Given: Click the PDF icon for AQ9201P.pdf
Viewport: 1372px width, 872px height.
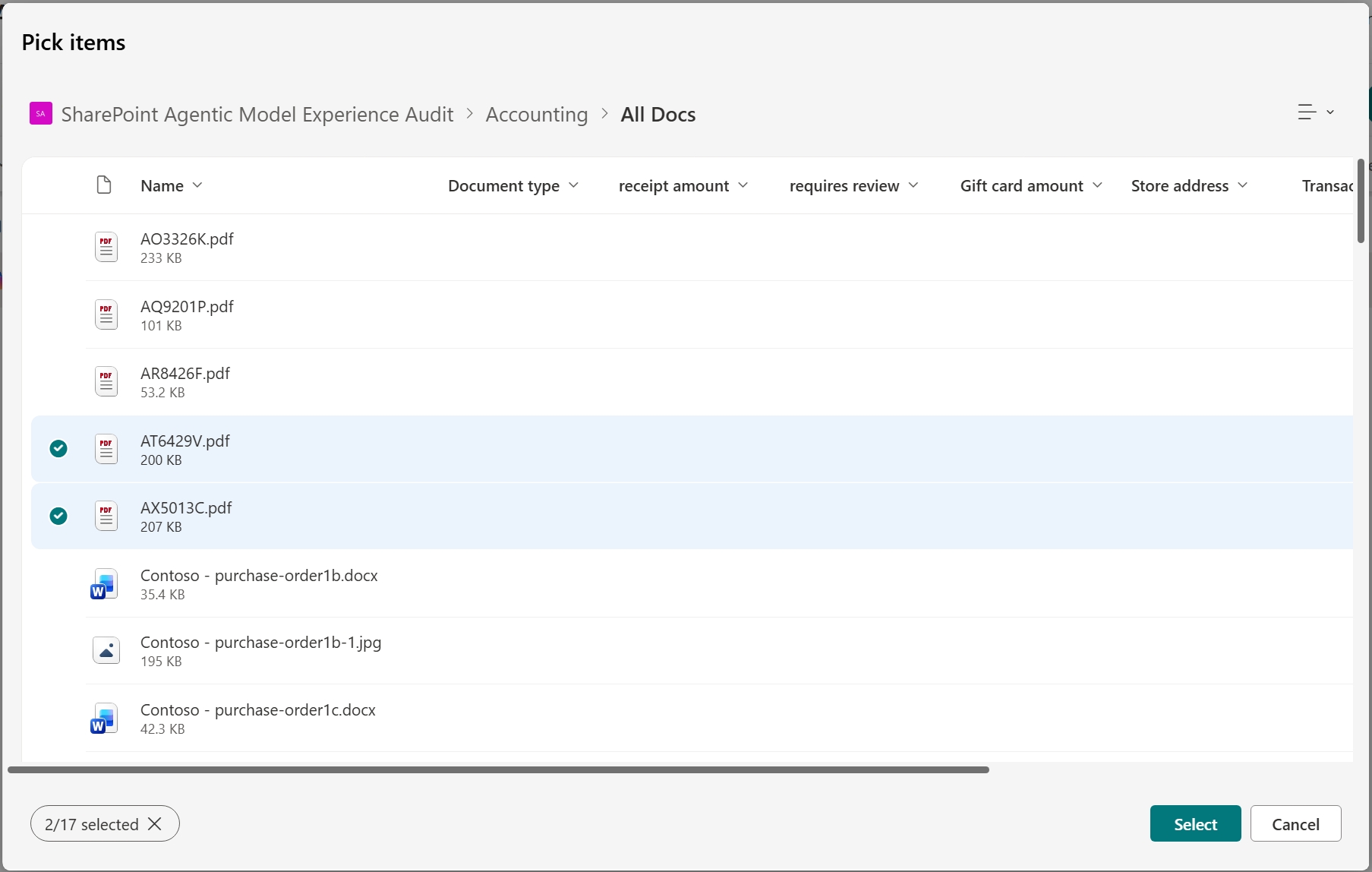Looking at the screenshot, I should pyautogui.click(x=106, y=314).
